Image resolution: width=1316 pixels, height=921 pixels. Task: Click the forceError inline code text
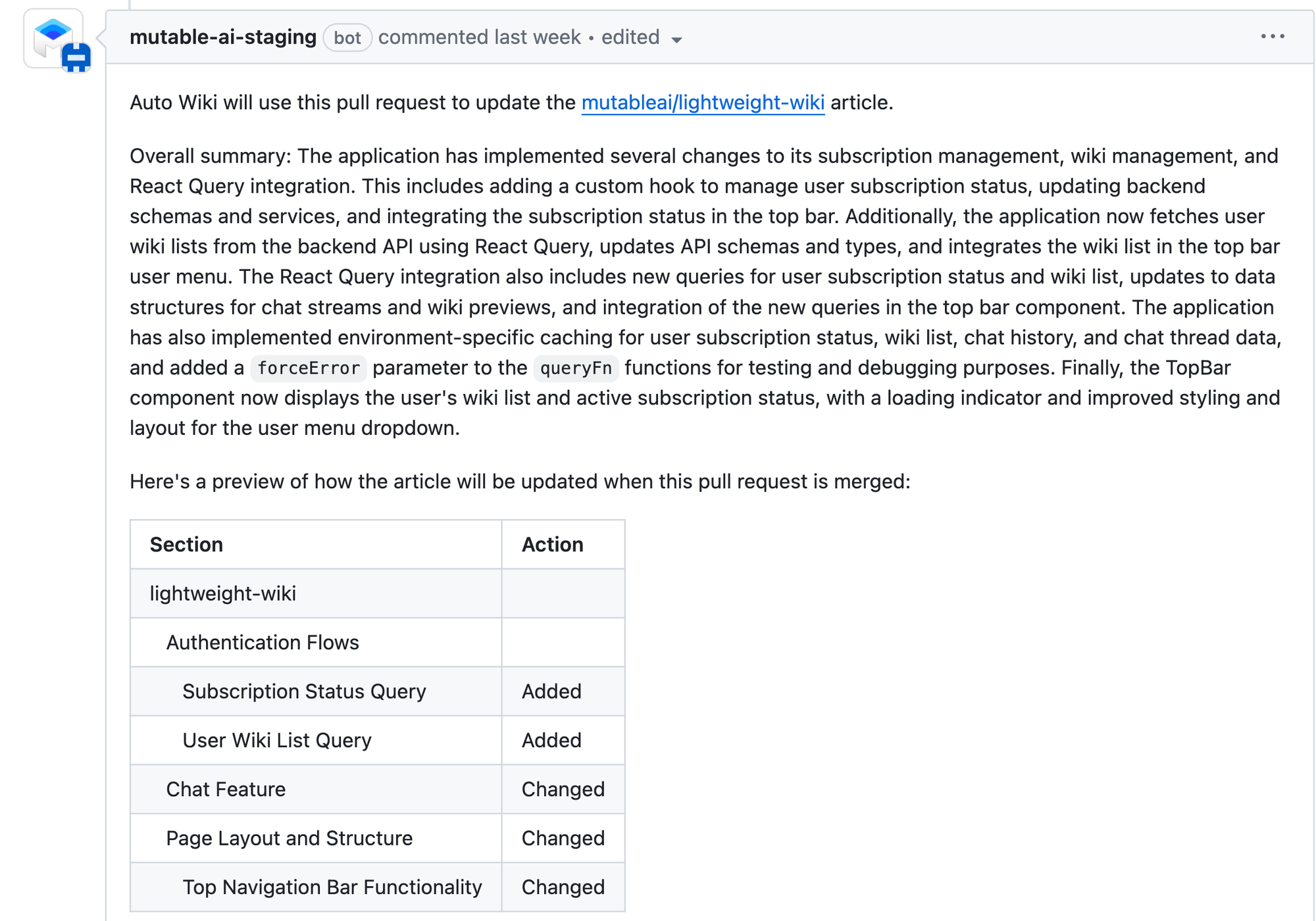309,368
